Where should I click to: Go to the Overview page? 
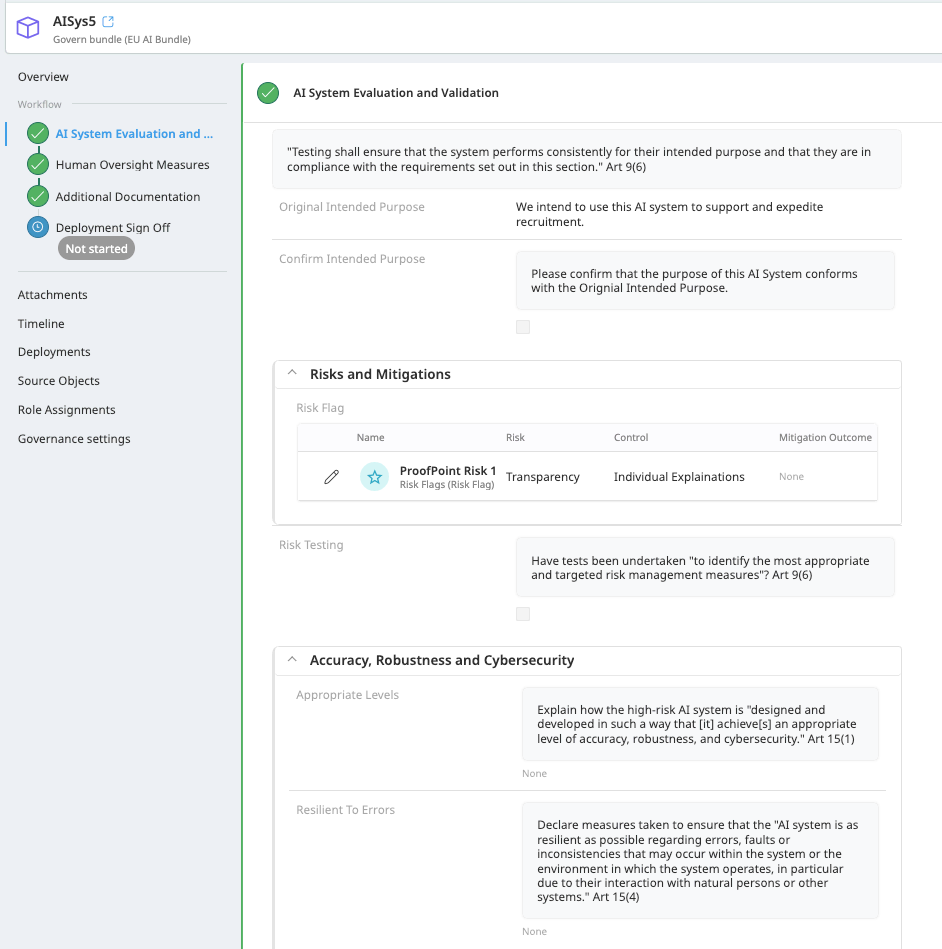pos(43,76)
